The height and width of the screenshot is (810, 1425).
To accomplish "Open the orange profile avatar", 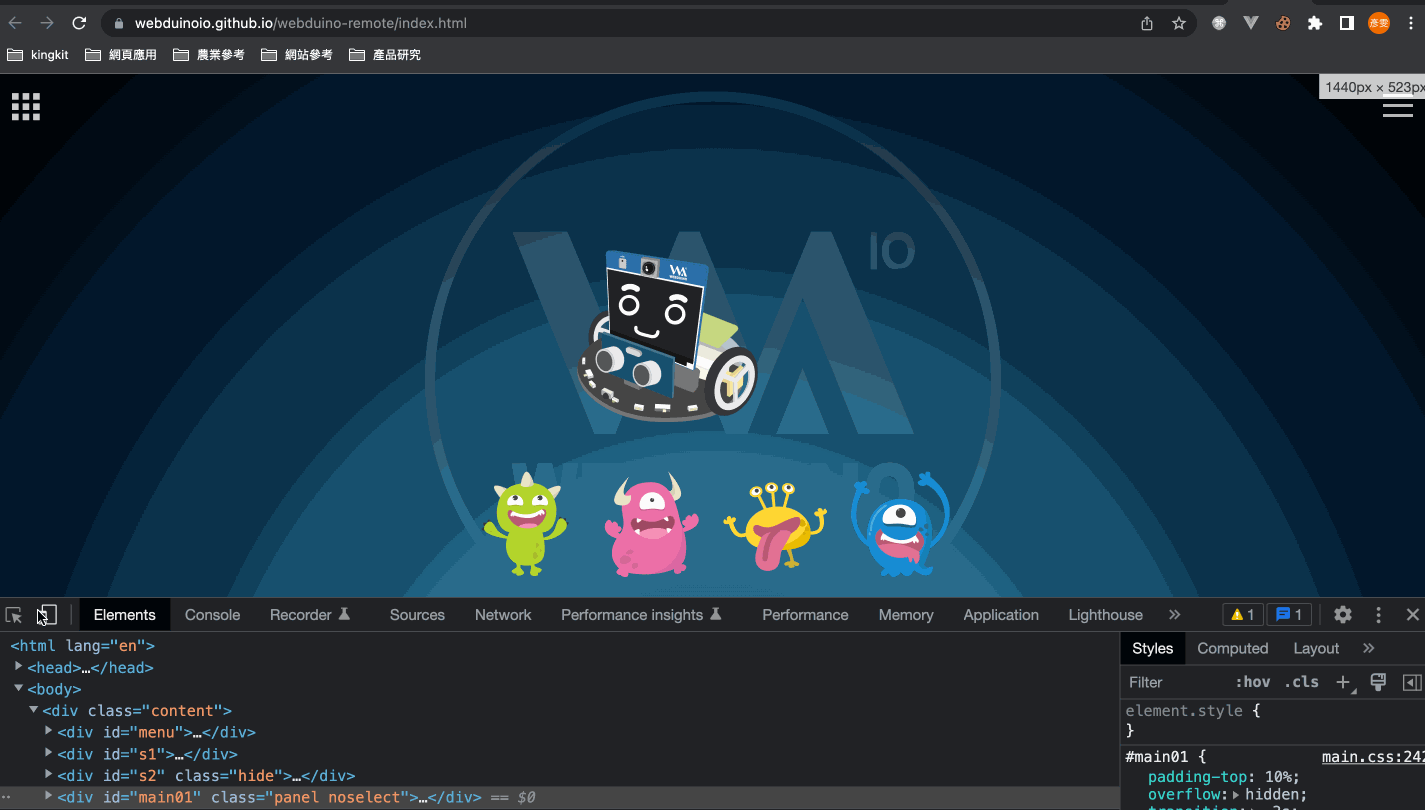I will point(1379,23).
